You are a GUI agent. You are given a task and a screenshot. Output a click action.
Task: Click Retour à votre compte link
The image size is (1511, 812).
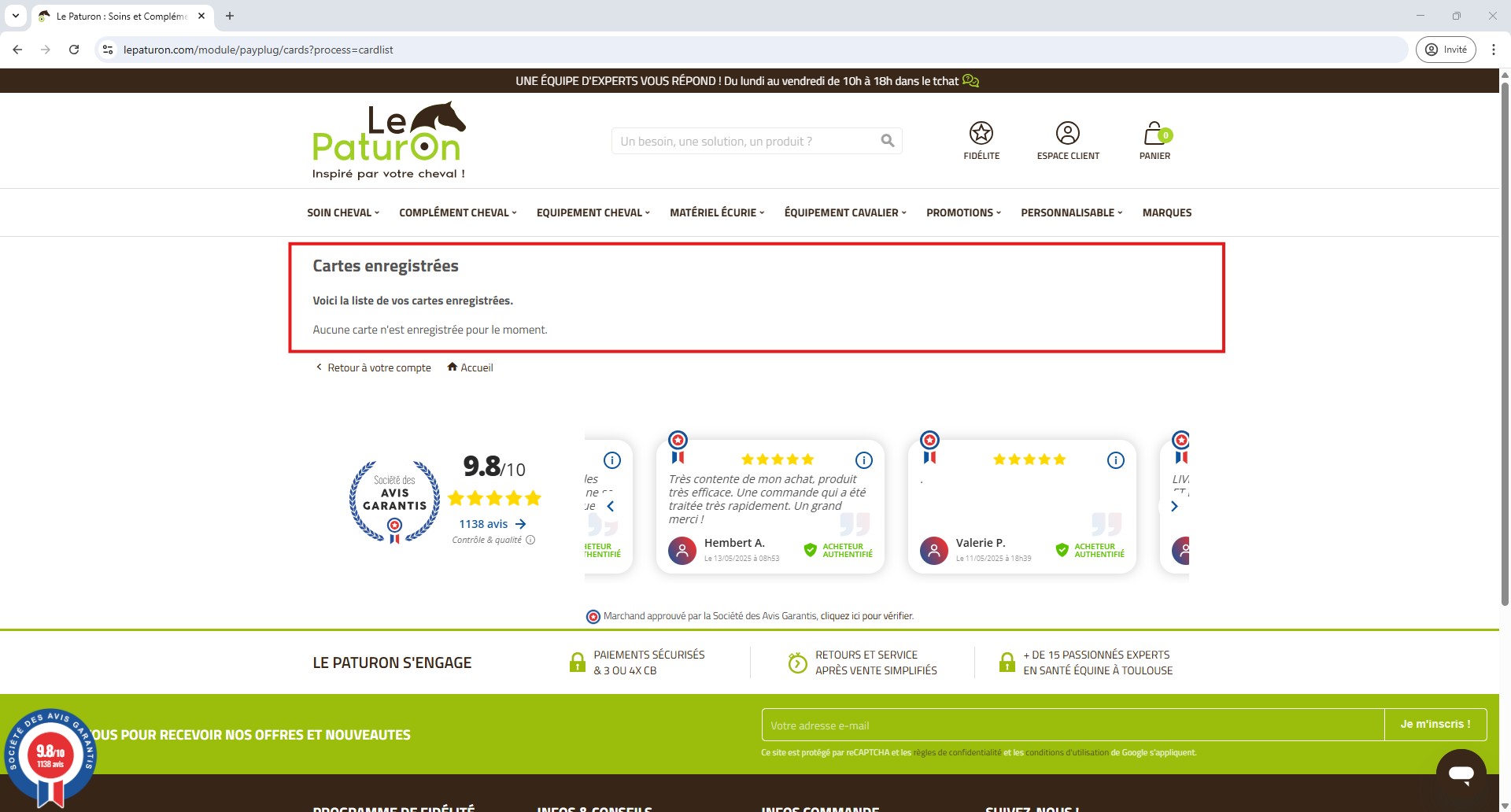[379, 367]
